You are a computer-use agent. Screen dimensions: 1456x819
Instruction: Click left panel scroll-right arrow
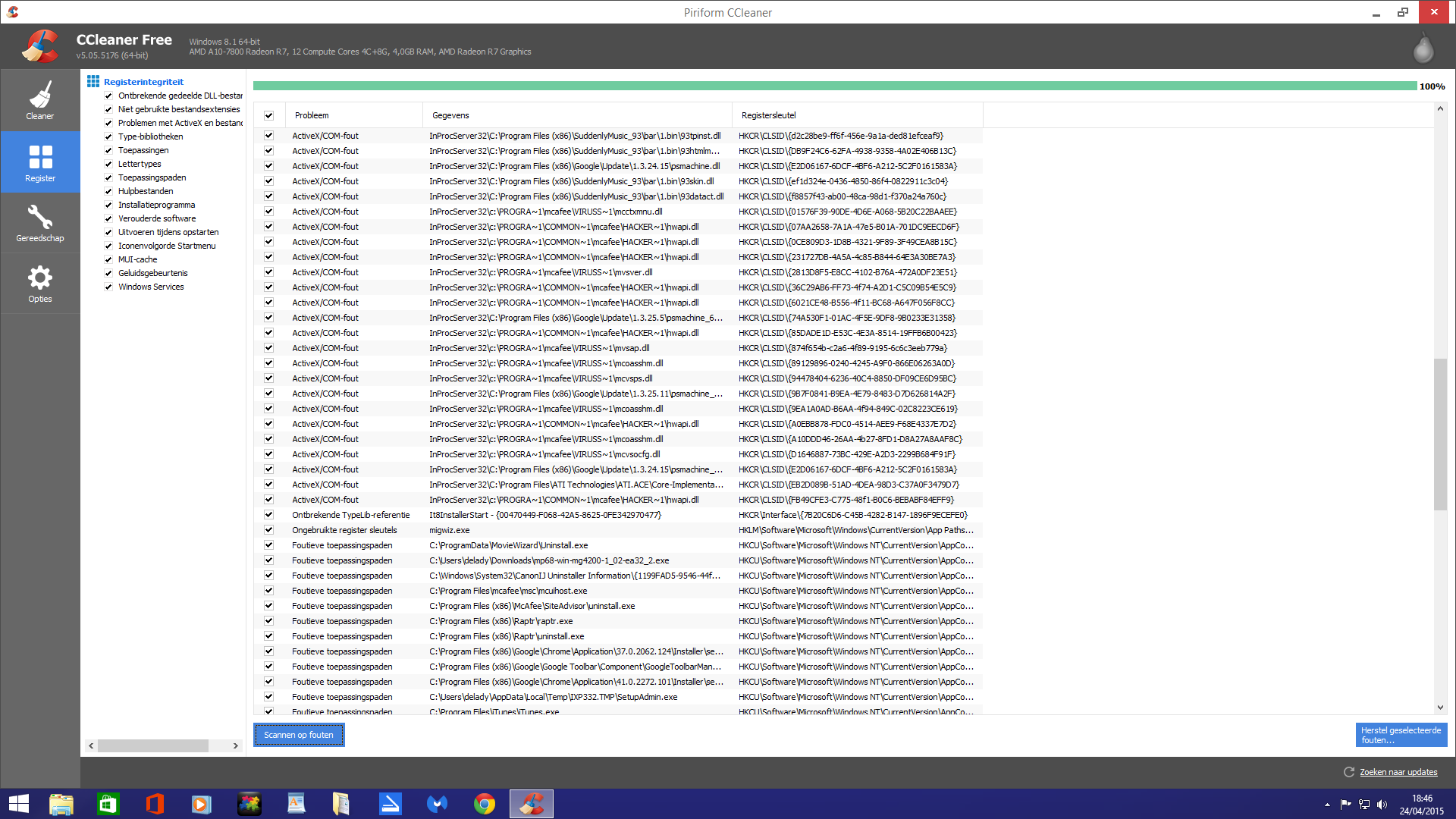(x=236, y=745)
